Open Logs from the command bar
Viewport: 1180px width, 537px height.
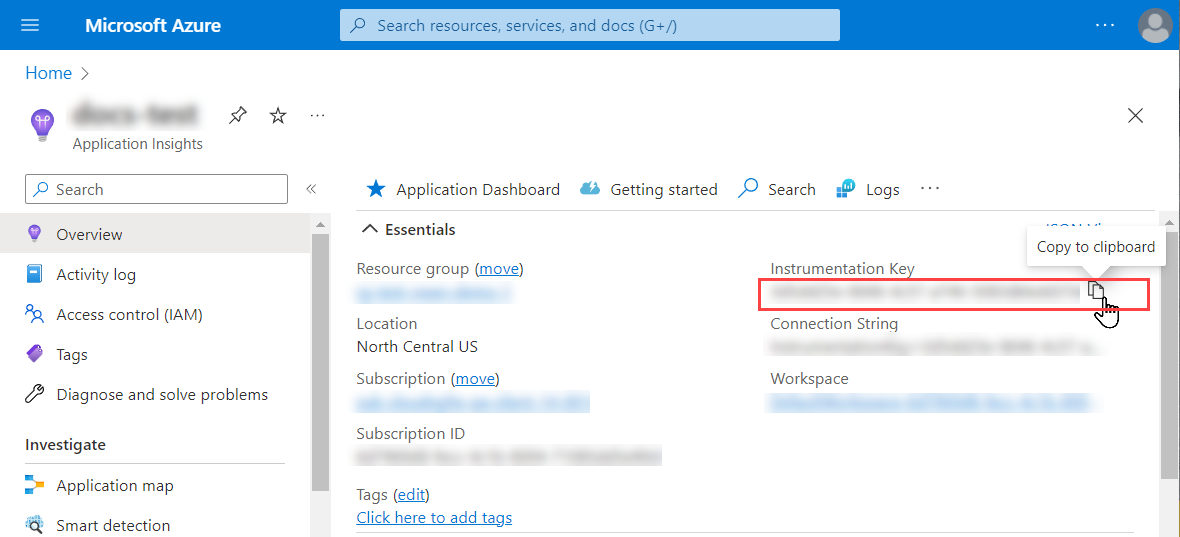pyautogui.click(x=868, y=189)
